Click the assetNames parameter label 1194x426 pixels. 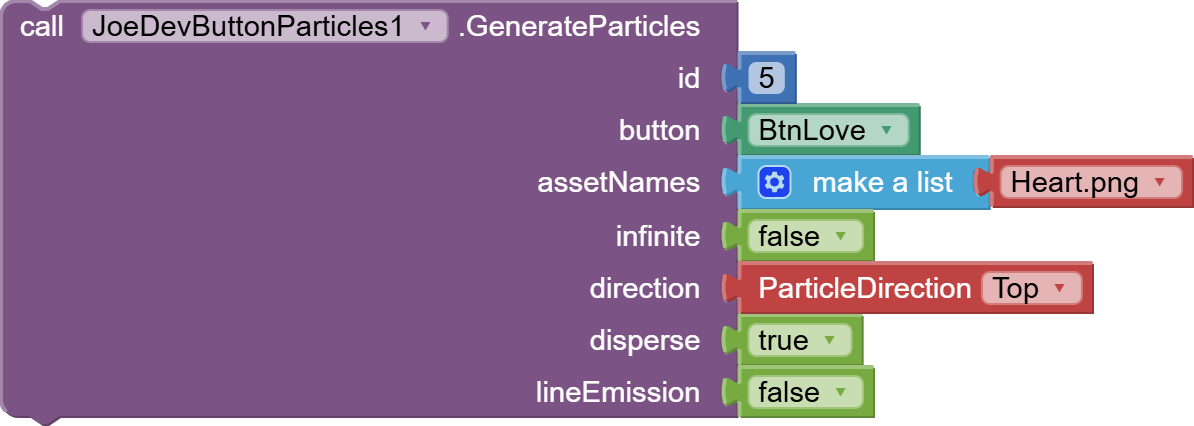coord(618,183)
